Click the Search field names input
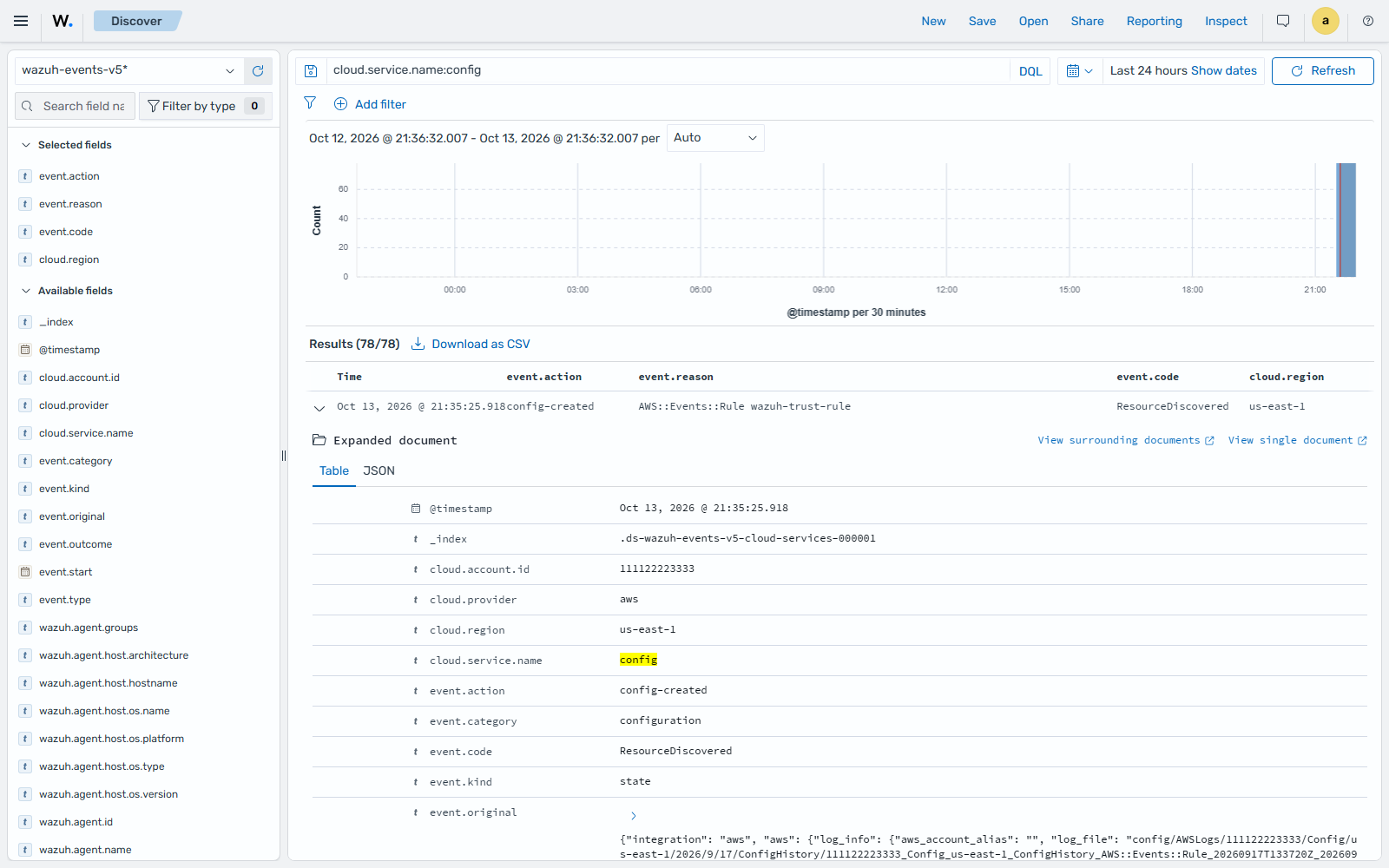Viewport: 1389px width, 868px height. tap(75, 106)
